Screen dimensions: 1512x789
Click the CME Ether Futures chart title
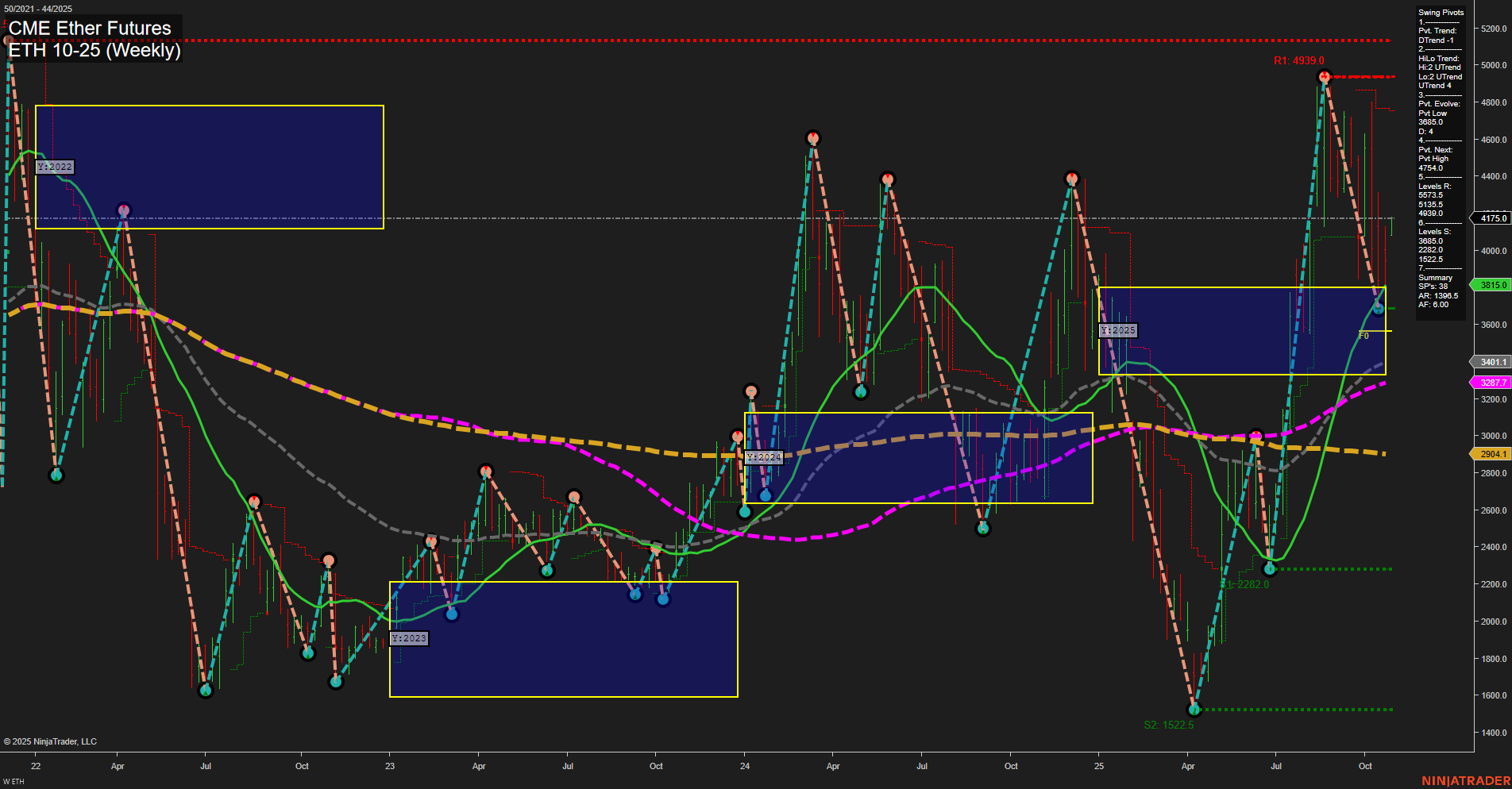(90, 28)
